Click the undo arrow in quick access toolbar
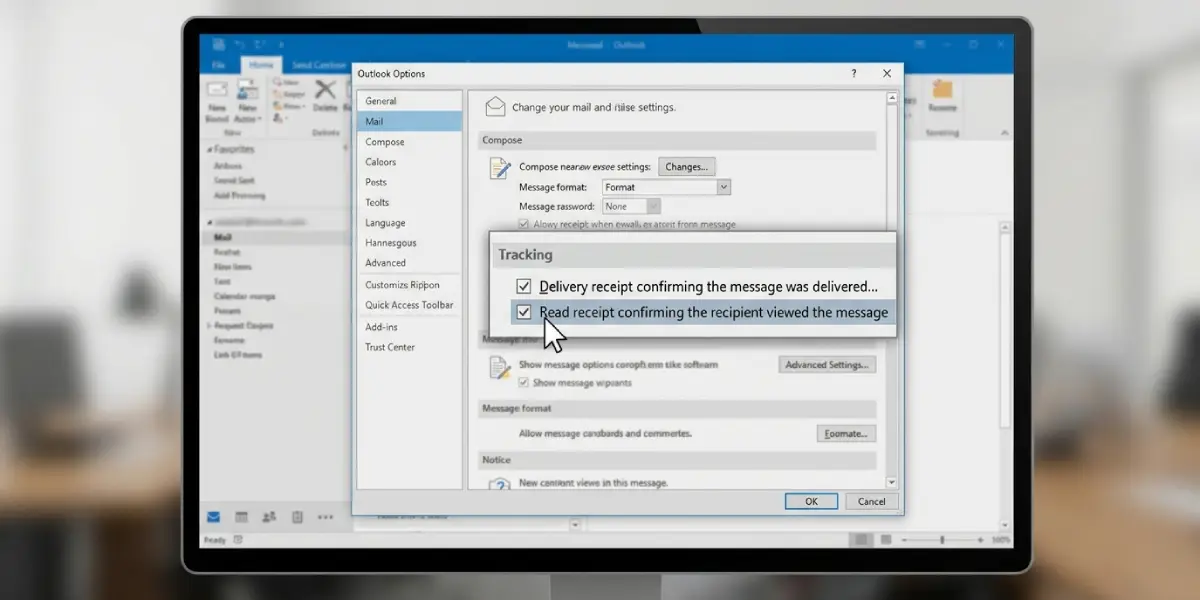The width and height of the screenshot is (1200, 600). [x=240, y=44]
